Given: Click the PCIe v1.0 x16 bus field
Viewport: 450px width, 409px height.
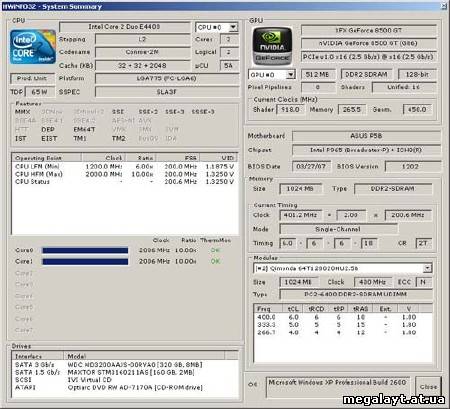Looking at the screenshot, I should click(x=369, y=57).
